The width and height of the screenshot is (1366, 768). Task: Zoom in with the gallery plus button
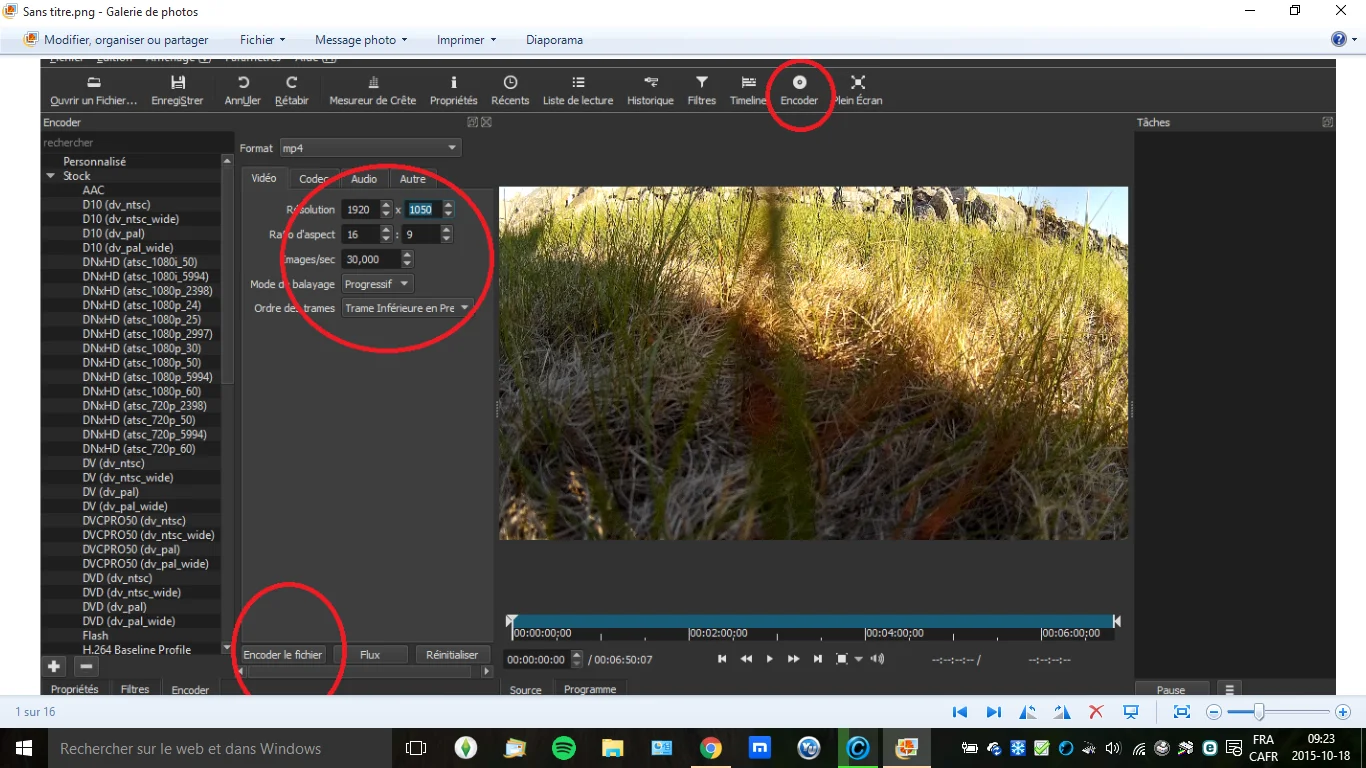[1343, 712]
